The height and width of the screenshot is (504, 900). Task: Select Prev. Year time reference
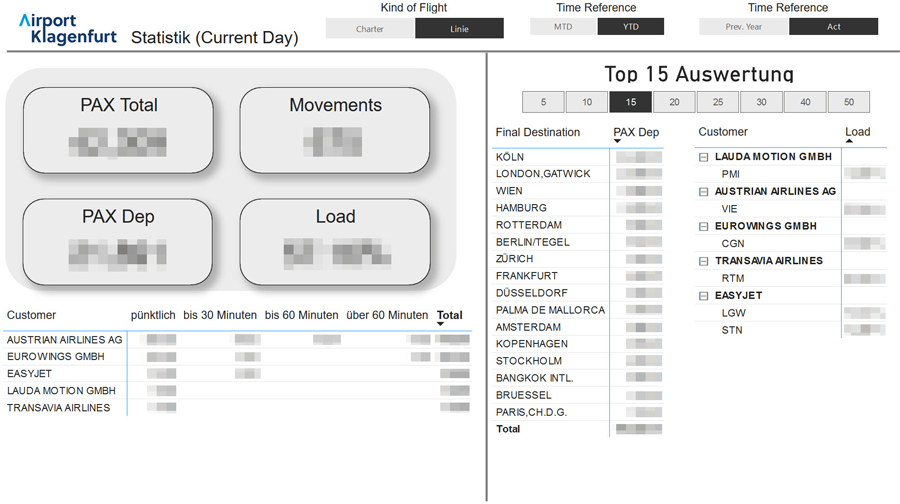coord(744,27)
